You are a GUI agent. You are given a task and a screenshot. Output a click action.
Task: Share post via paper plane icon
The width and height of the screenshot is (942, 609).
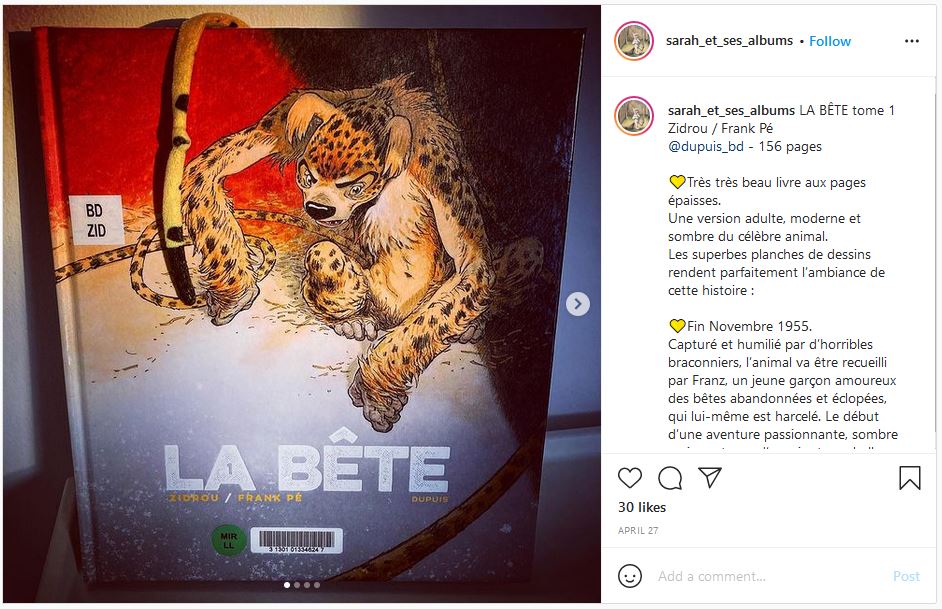click(x=710, y=477)
